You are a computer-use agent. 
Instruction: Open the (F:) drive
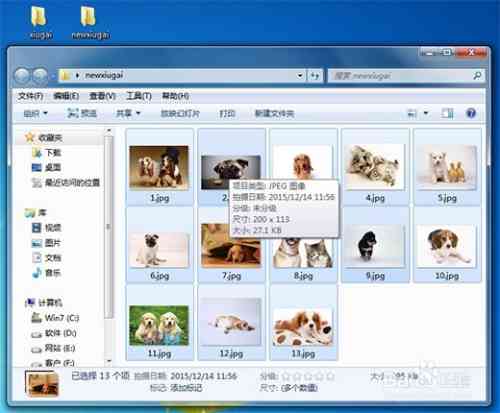coord(53,362)
